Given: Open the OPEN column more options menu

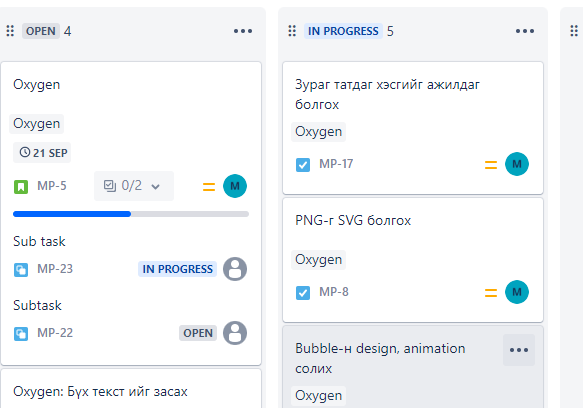Looking at the screenshot, I should (x=243, y=31).
